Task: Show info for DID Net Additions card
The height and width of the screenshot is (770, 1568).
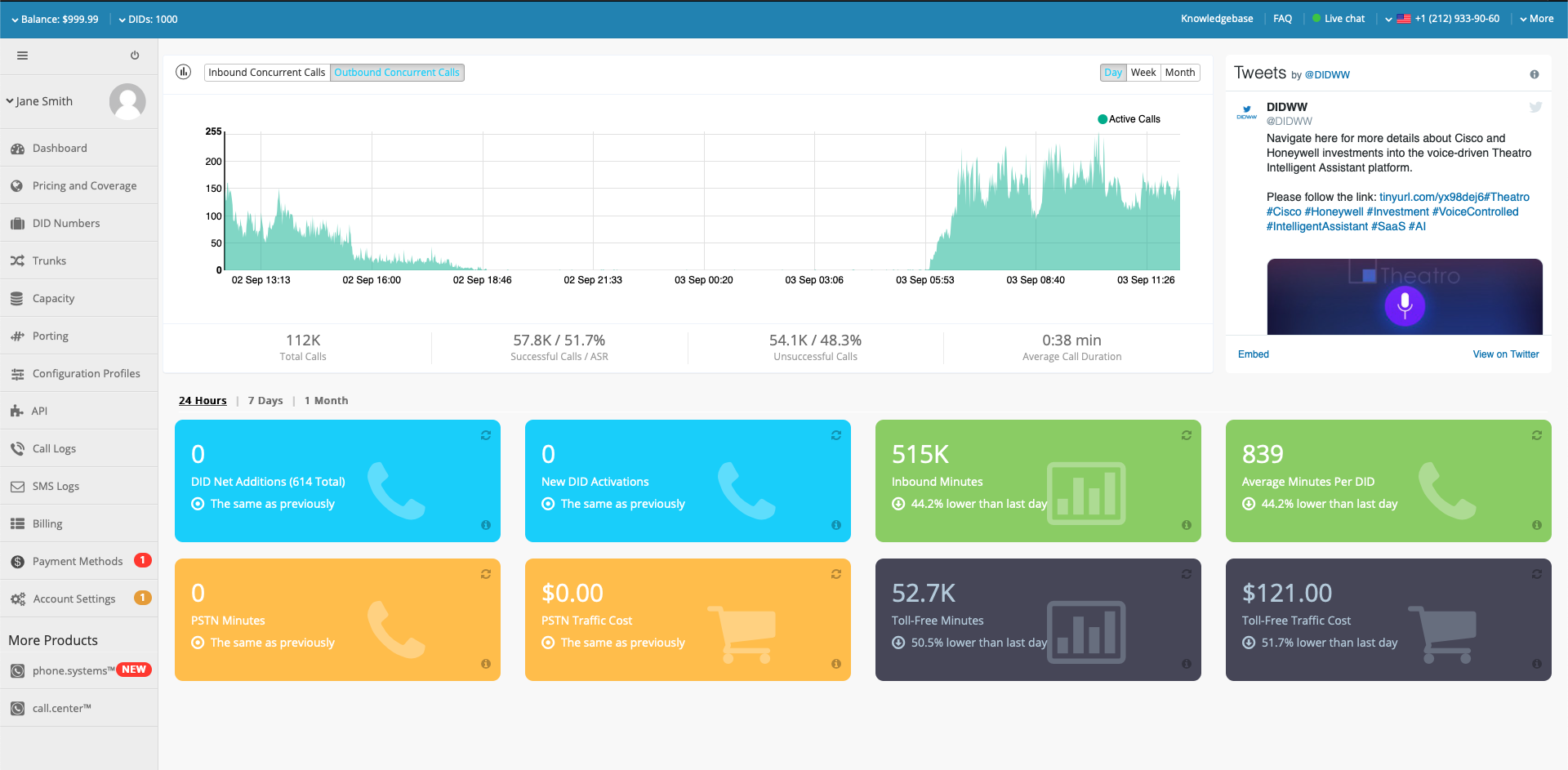Action: 486,525
